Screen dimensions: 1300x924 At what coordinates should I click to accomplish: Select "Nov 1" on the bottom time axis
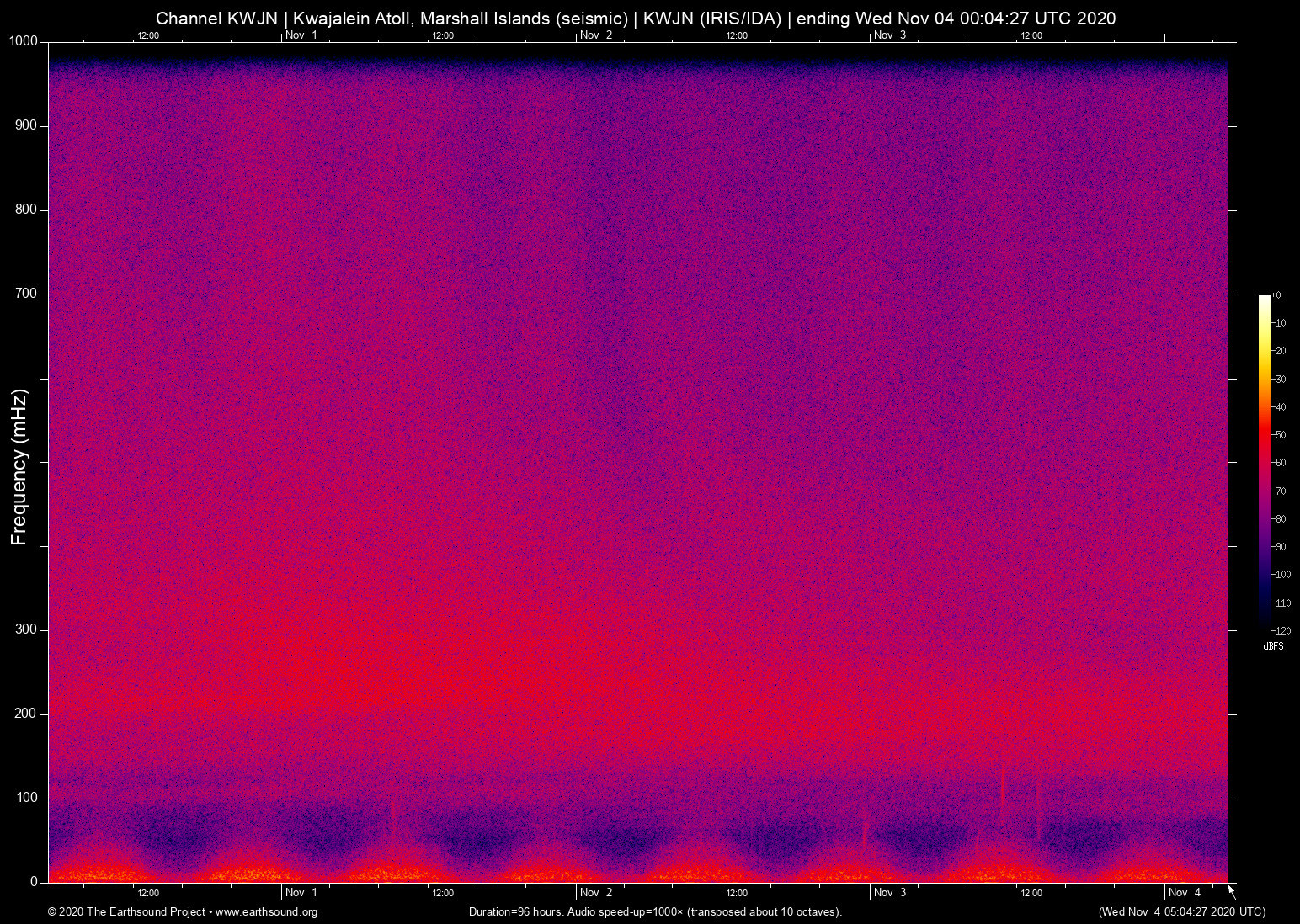301,892
